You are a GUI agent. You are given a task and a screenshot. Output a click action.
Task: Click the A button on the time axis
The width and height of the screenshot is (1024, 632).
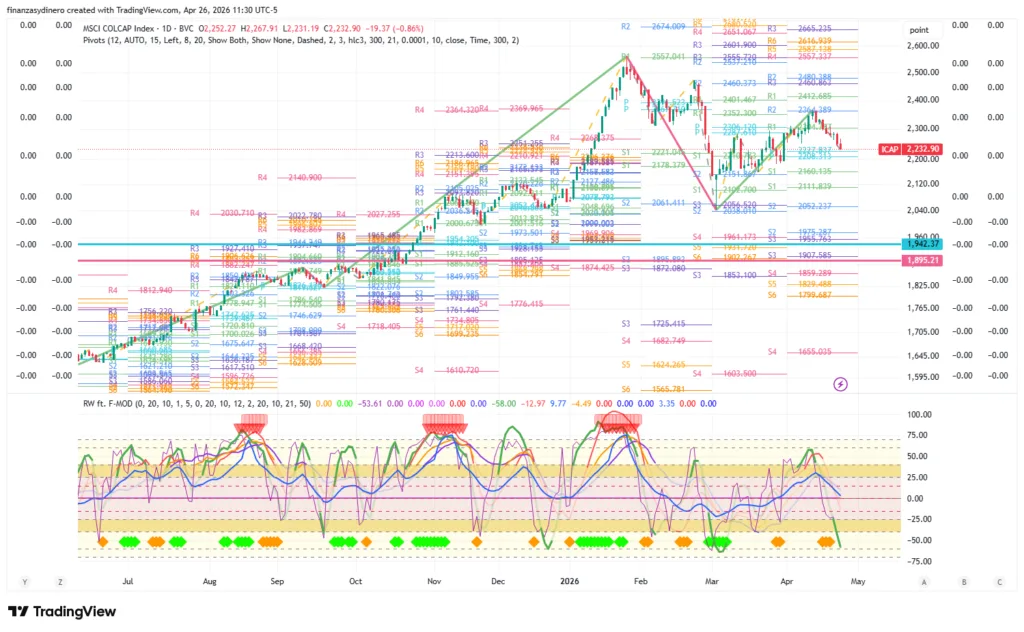[924, 581]
